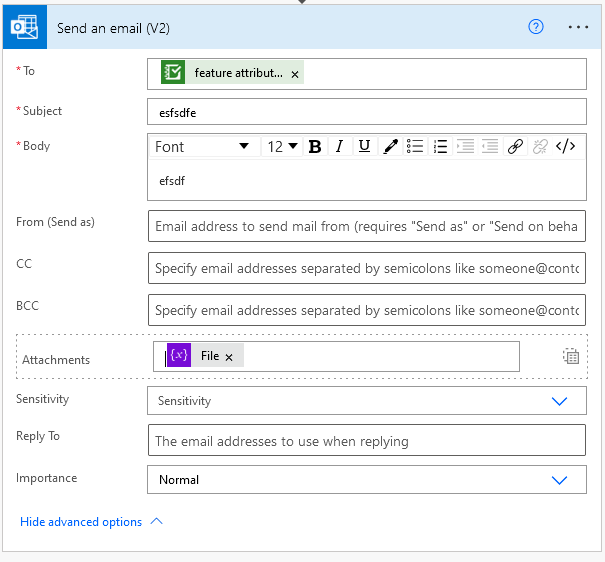Click the Reply To input field

click(x=366, y=441)
